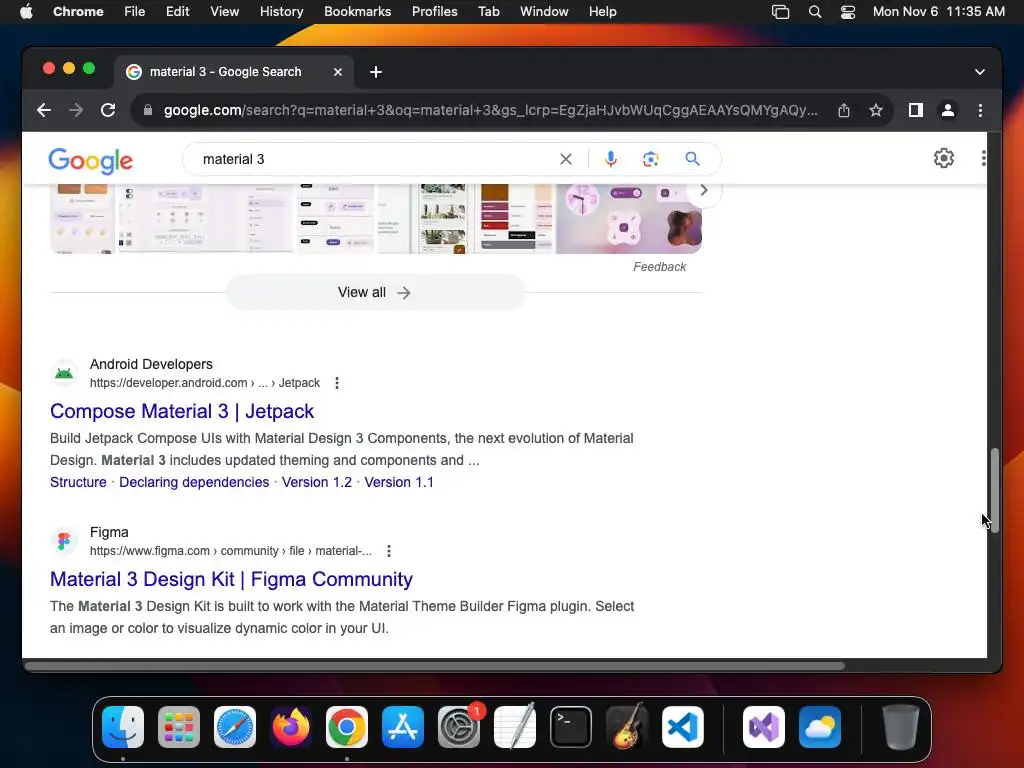
Task: Open more options for the Figma result
Action: point(389,551)
